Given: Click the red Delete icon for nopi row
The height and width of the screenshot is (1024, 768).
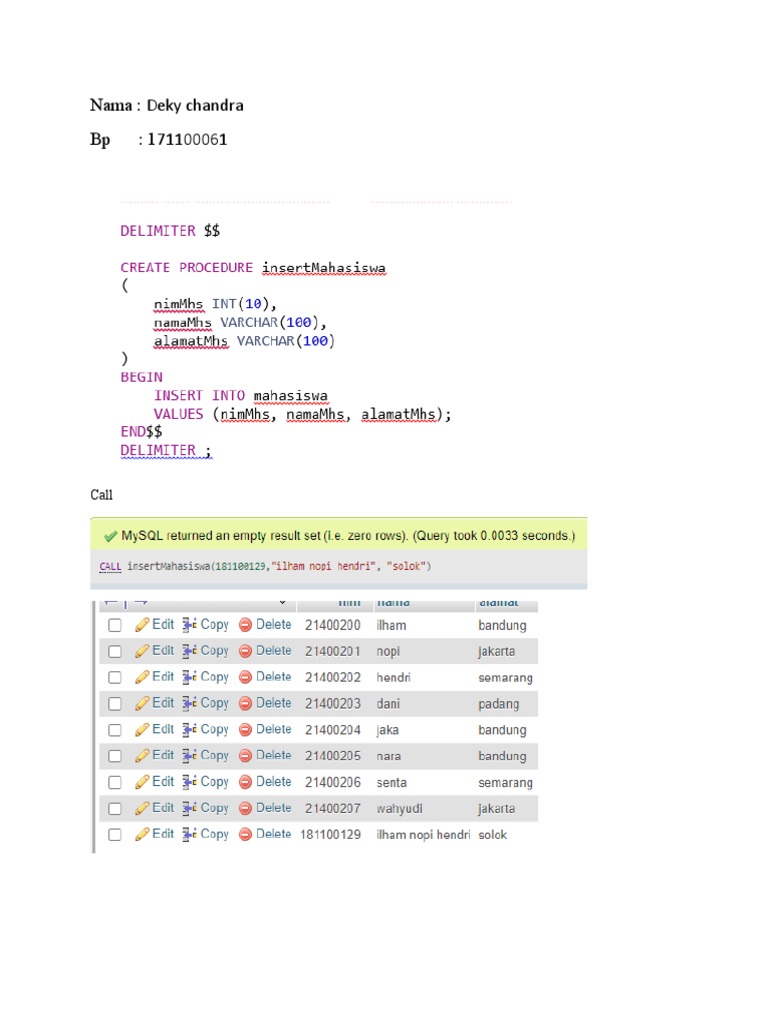Looking at the screenshot, I should 246,651.
